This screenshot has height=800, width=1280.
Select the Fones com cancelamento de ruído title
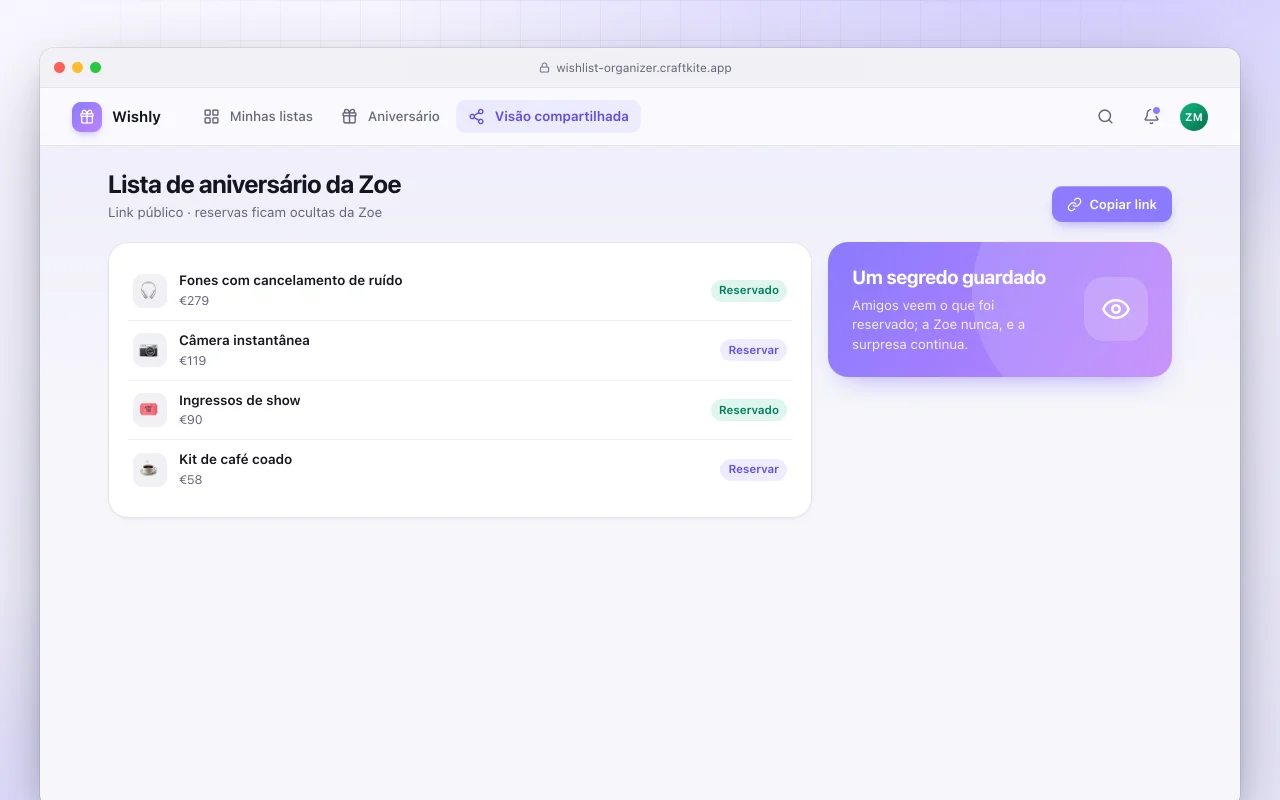pyautogui.click(x=291, y=280)
